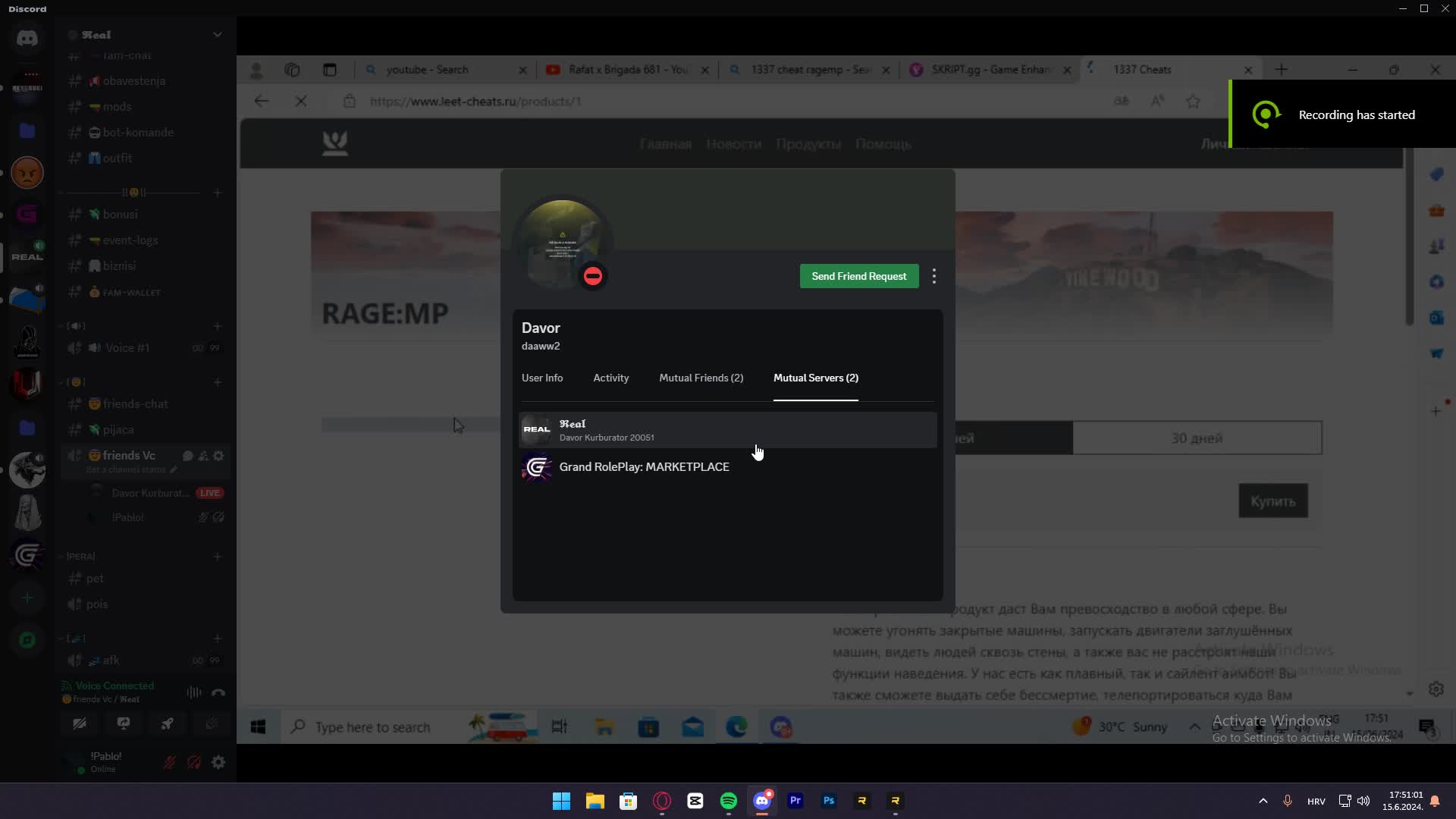Toggle microphone mute in user panel

point(170,762)
